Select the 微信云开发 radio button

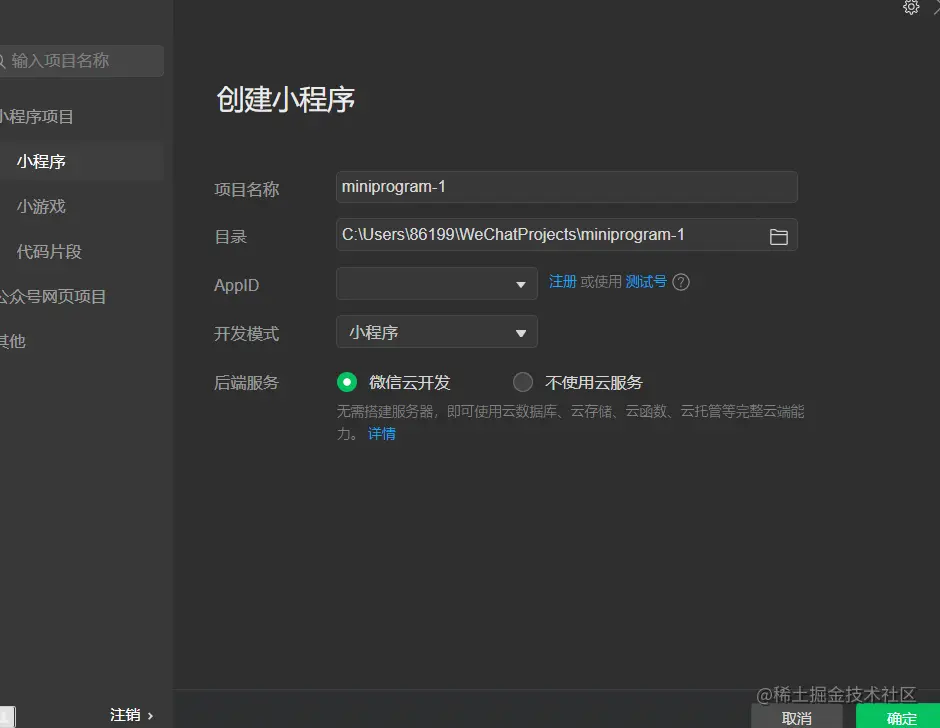(x=347, y=382)
